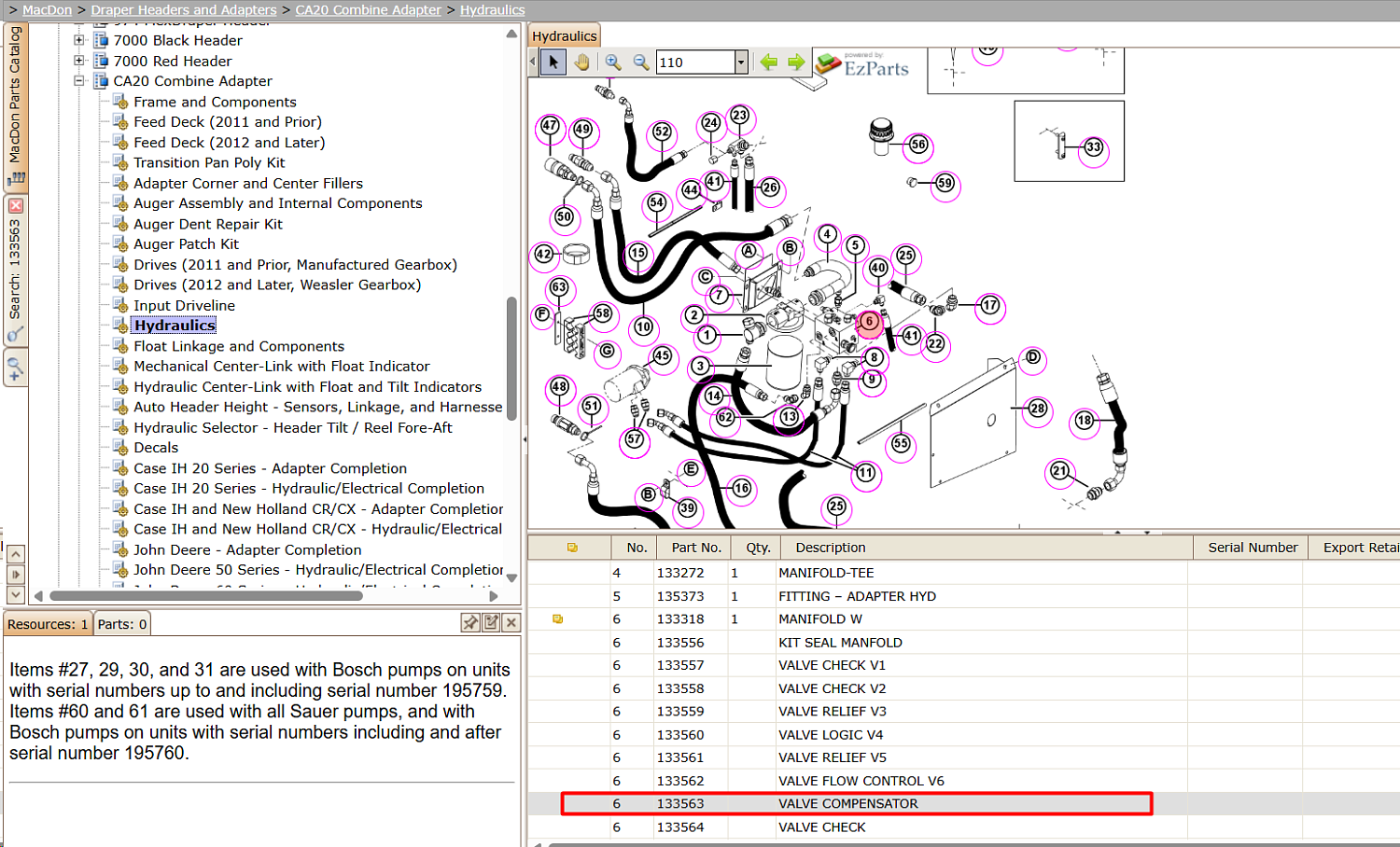Select callout 28 on the diagram

pos(1038,409)
